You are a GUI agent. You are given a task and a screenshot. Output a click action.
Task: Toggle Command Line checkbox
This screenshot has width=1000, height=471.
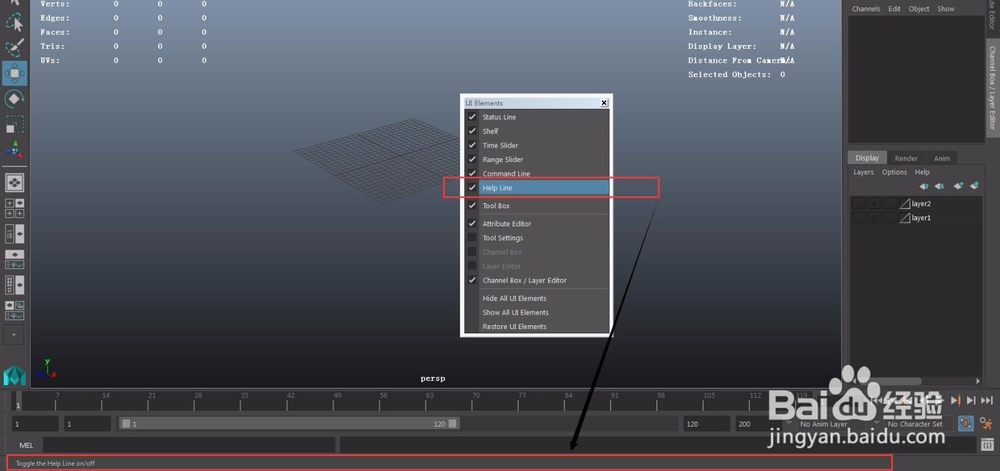pyautogui.click(x=472, y=173)
